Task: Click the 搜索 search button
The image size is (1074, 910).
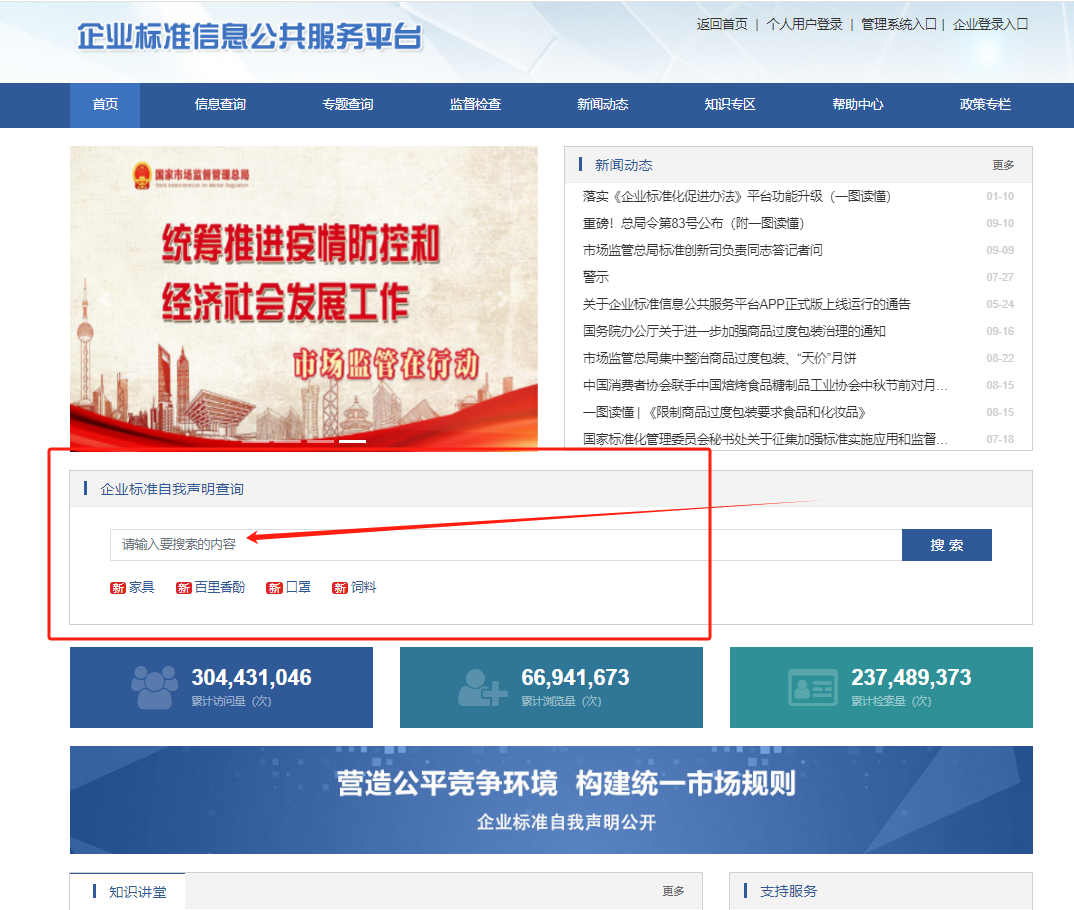Action: coord(946,545)
